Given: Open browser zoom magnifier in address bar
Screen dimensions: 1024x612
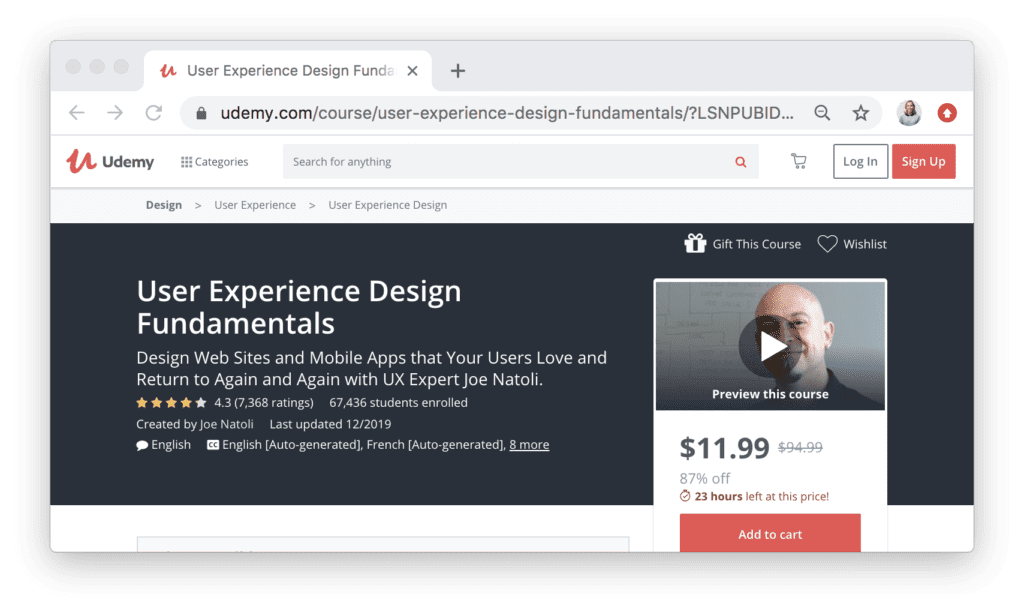Looking at the screenshot, I should tap(822, 113).
